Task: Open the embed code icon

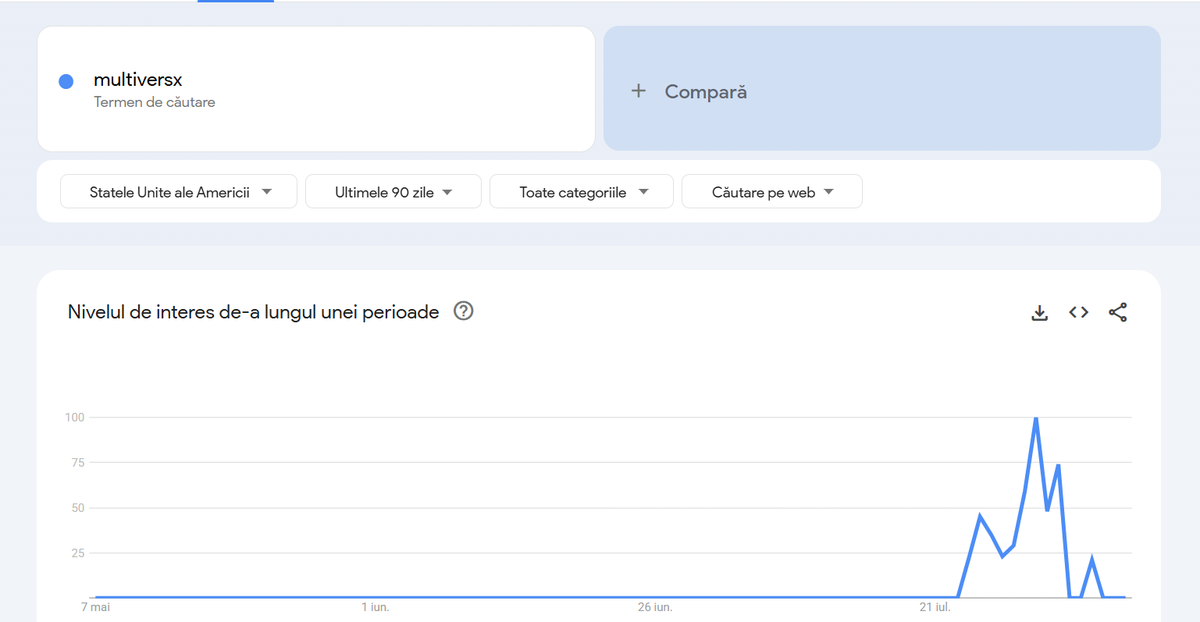Action: pos(1078,312)
